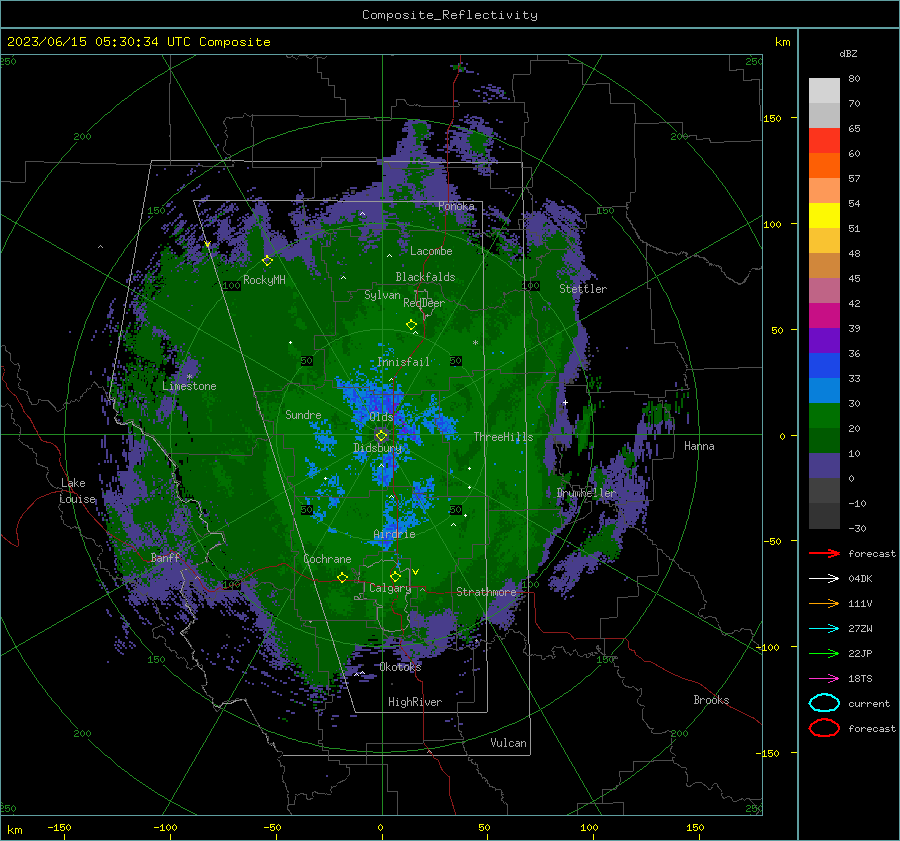Click the 'current' legend label

click(x=869, y=703)
